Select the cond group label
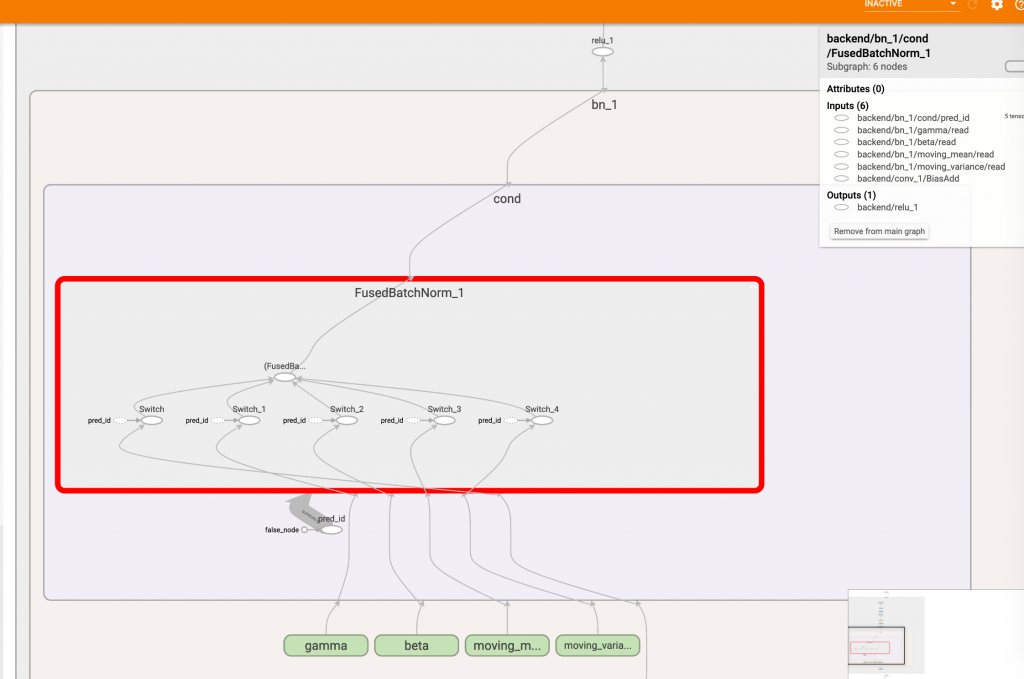 507,198
